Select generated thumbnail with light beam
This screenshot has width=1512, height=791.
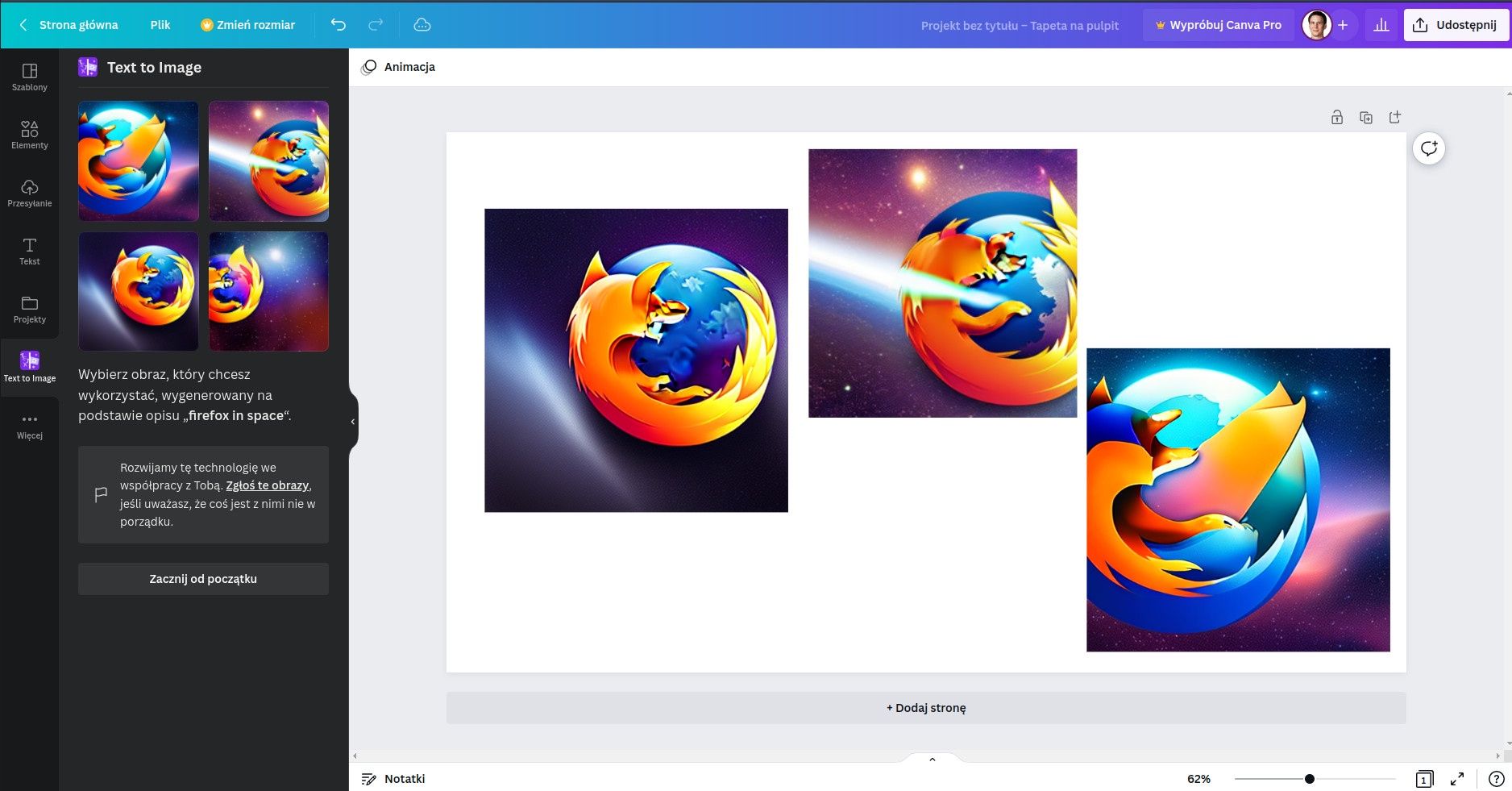point(268,161)
